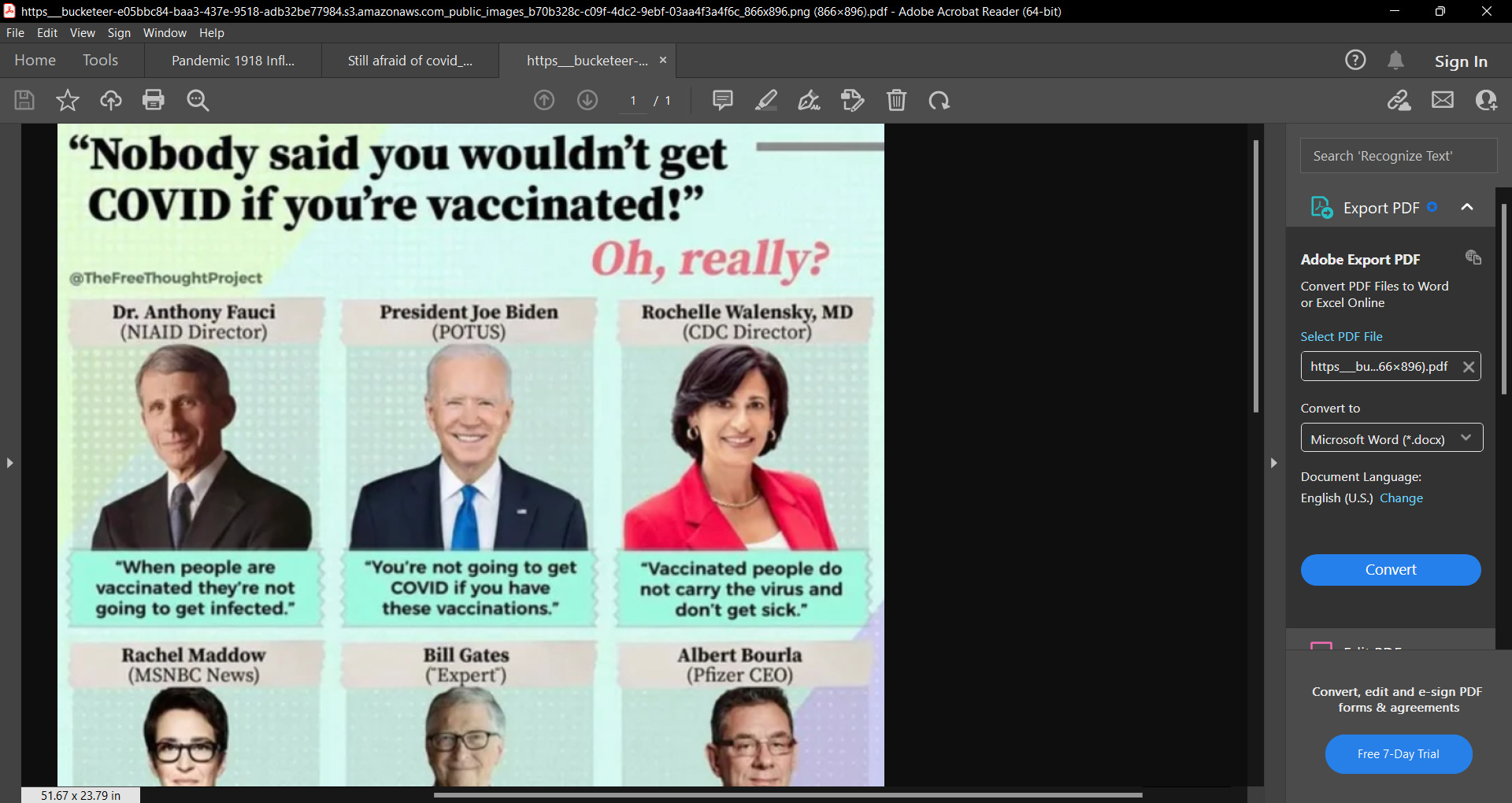Screen dimensions: 1512x803
Task: Click the share with others person icon
Action: tap(1486, 100)
